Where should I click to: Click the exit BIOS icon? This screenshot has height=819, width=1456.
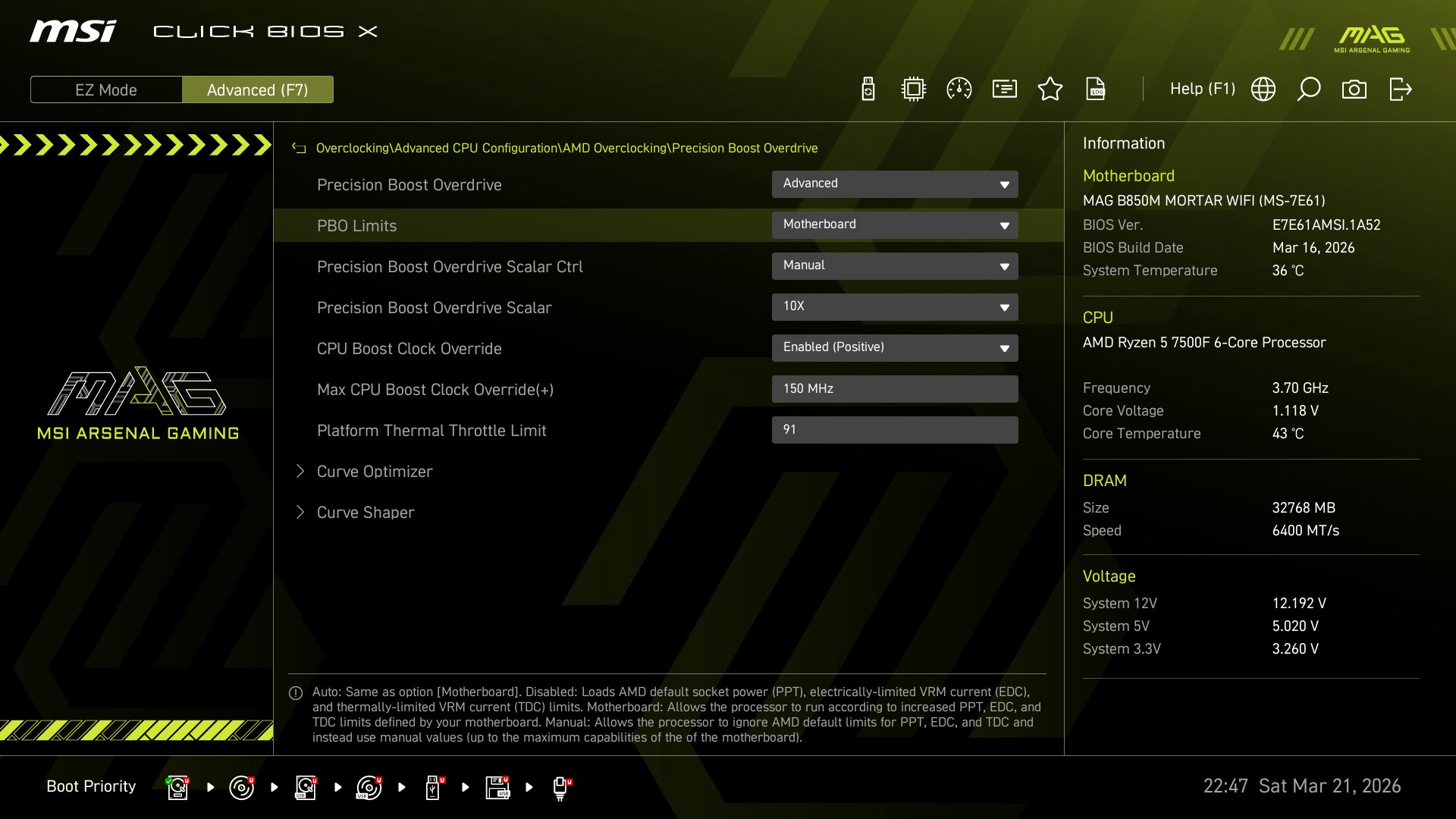tap(1401, 89)
